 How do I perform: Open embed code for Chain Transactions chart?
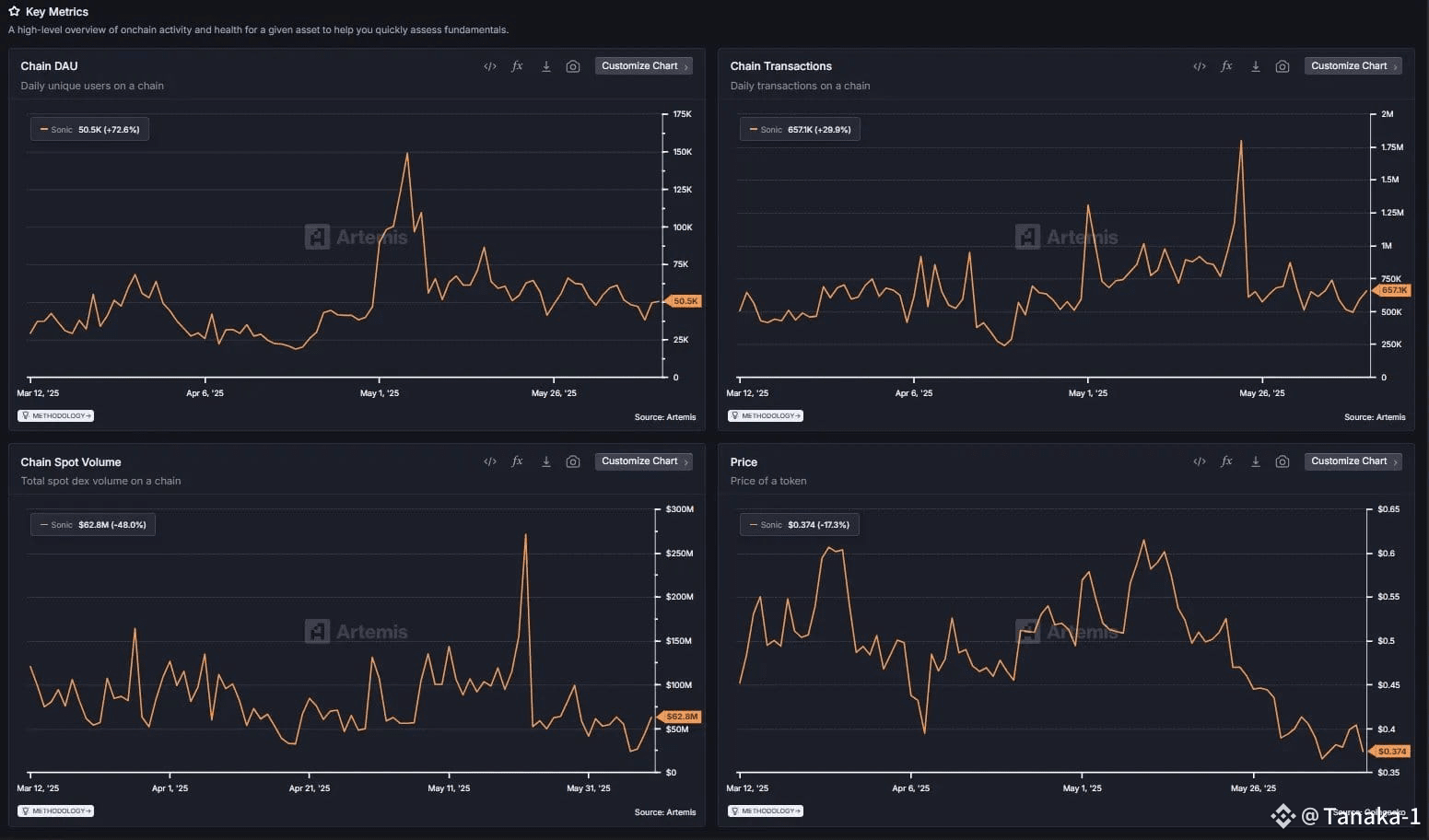click(x=1200, y=66)
